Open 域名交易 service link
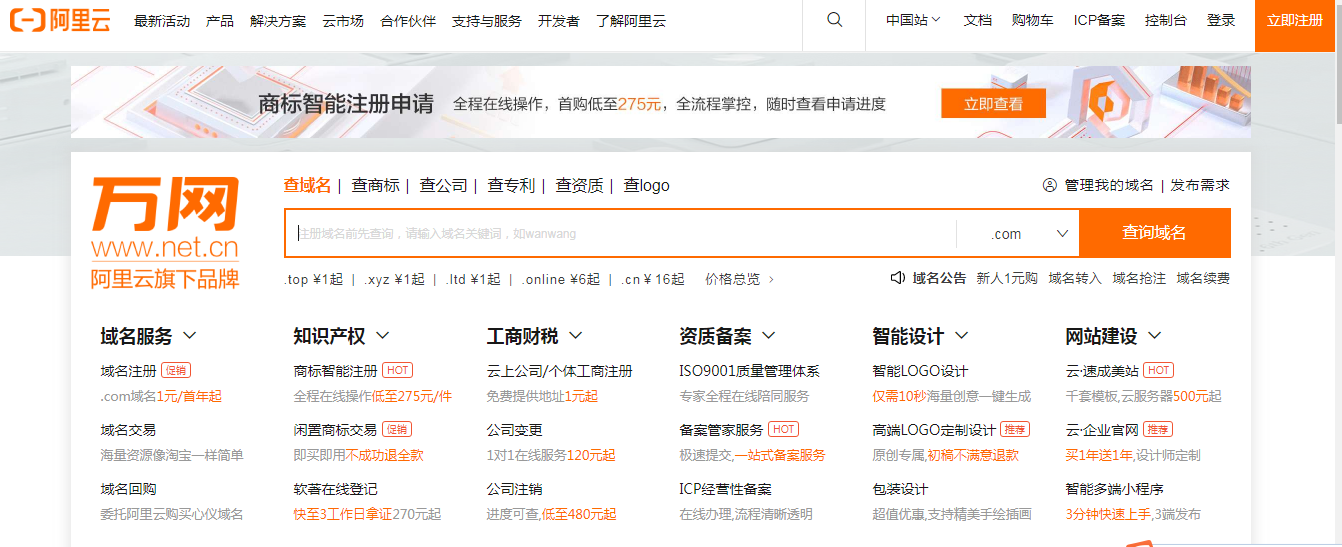The image size is (1342, 547). tap(128, 430)
